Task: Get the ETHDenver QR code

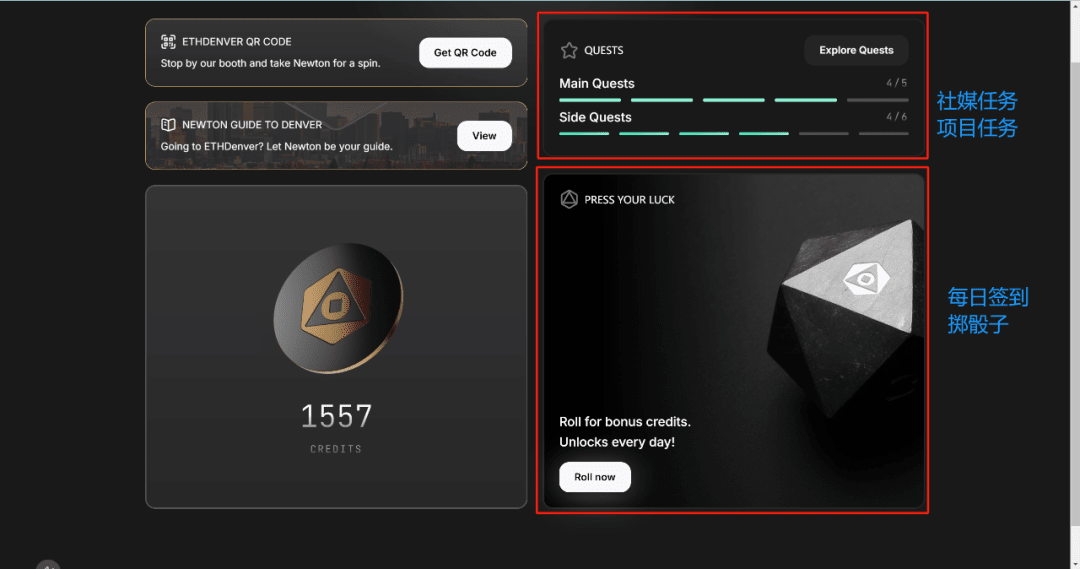Action: [x=465, y=52]
